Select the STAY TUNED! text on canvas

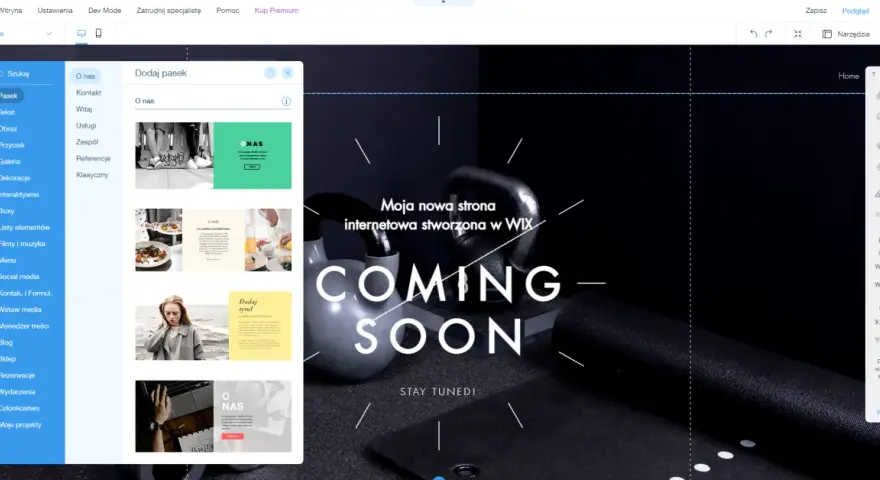click(438, 392)
